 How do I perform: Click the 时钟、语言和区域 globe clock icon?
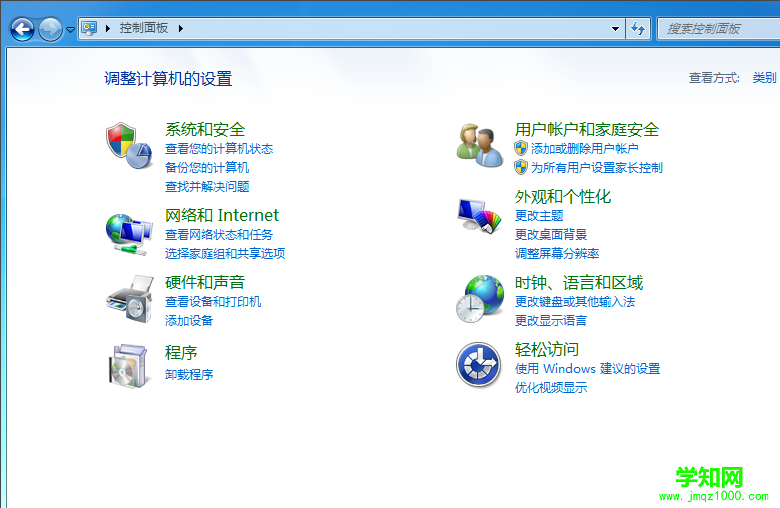pyautogui.click(x=480, y=299)
